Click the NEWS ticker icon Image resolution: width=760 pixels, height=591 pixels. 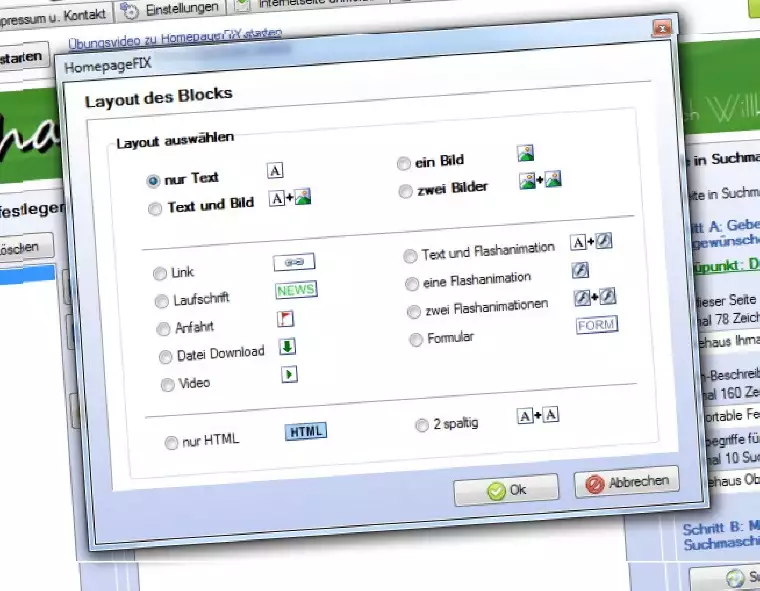296,290
